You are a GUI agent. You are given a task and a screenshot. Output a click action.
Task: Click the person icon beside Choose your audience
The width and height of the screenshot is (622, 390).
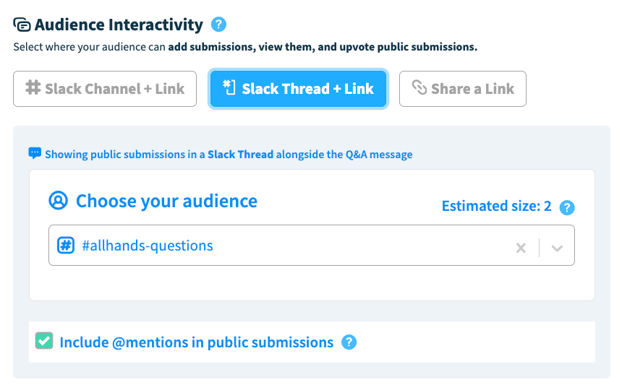[x=58, y=201]
